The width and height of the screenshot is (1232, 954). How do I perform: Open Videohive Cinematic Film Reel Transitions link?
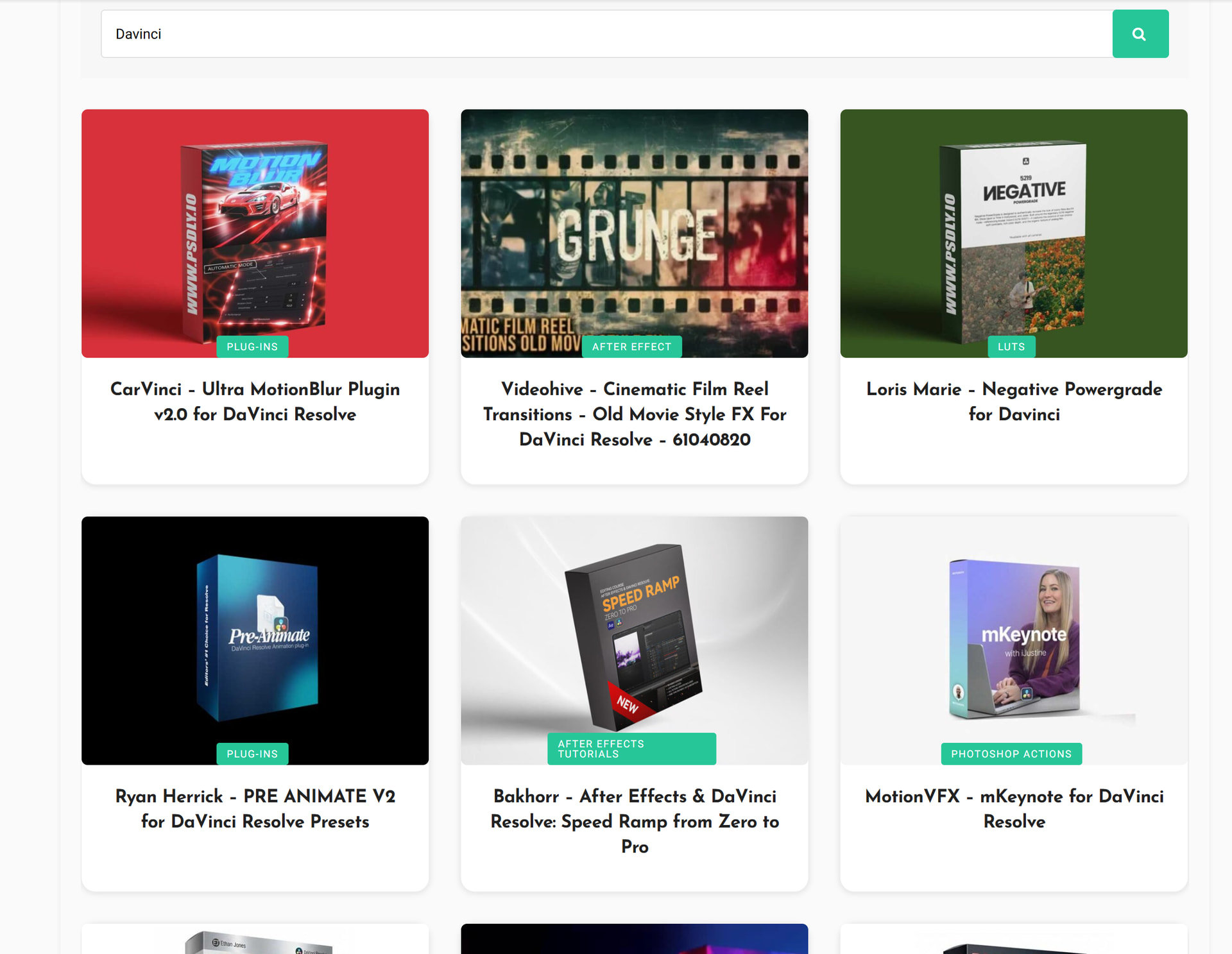click(x=634, y=414)
